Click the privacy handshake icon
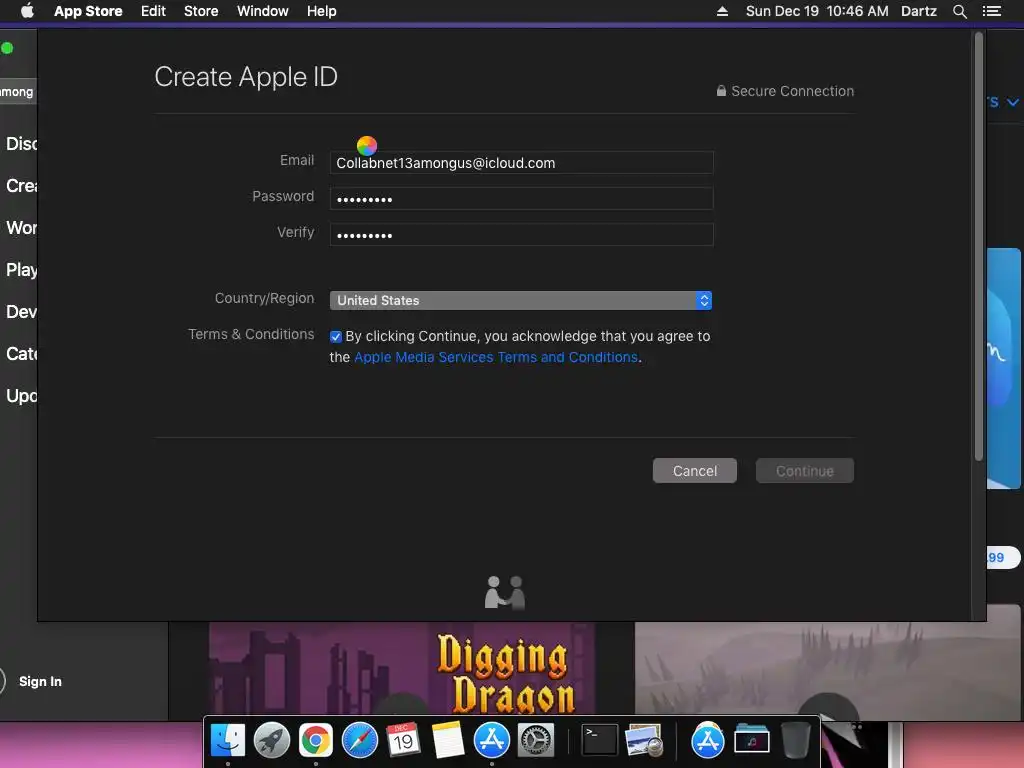 504,592
